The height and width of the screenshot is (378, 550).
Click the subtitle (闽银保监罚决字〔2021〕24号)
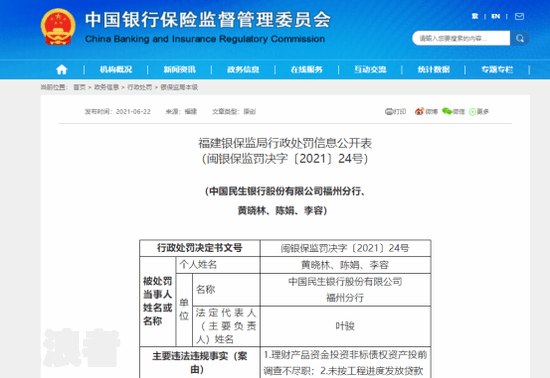[x=285, y=159]
